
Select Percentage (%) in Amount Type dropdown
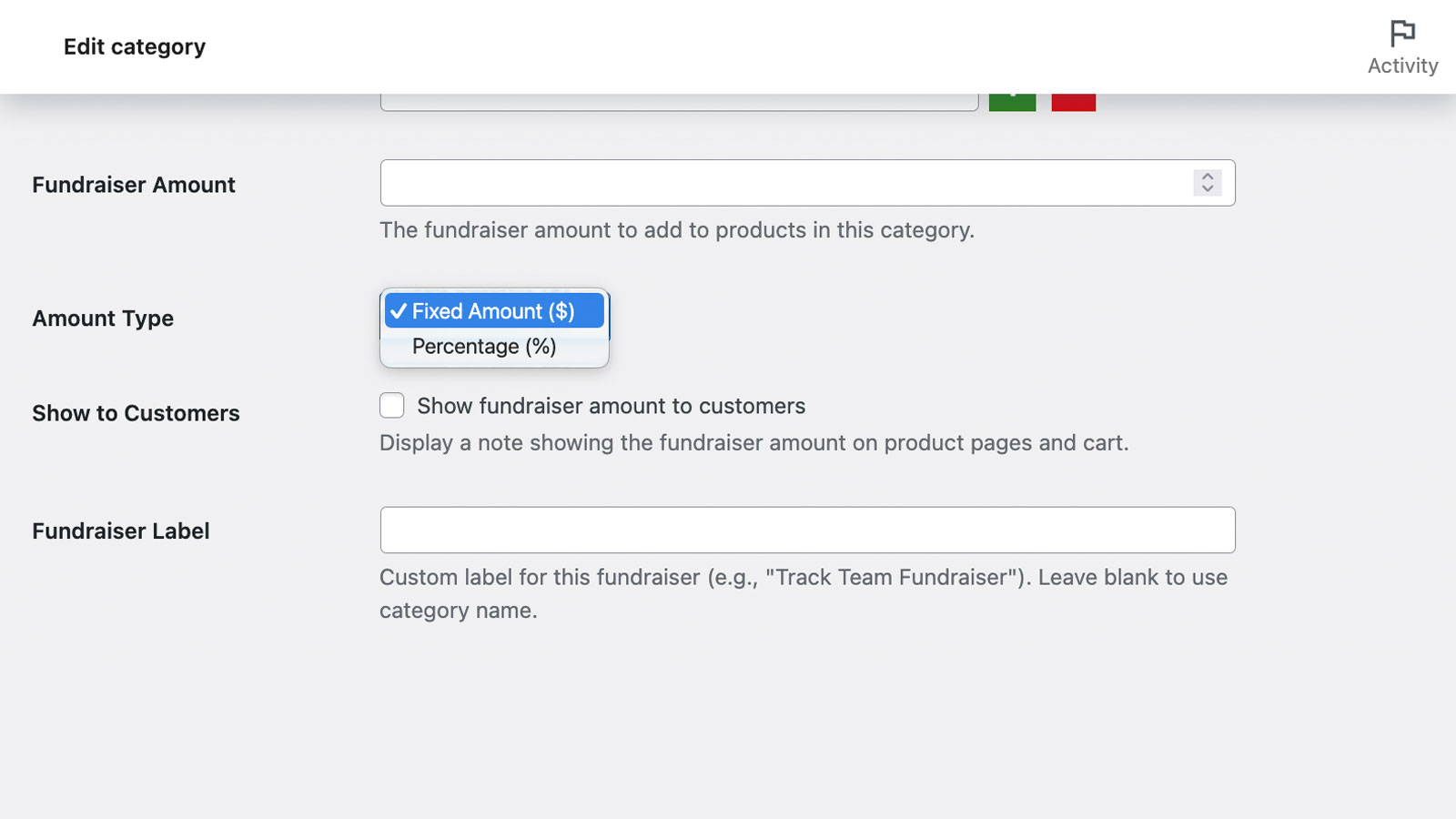coord(483,346)
